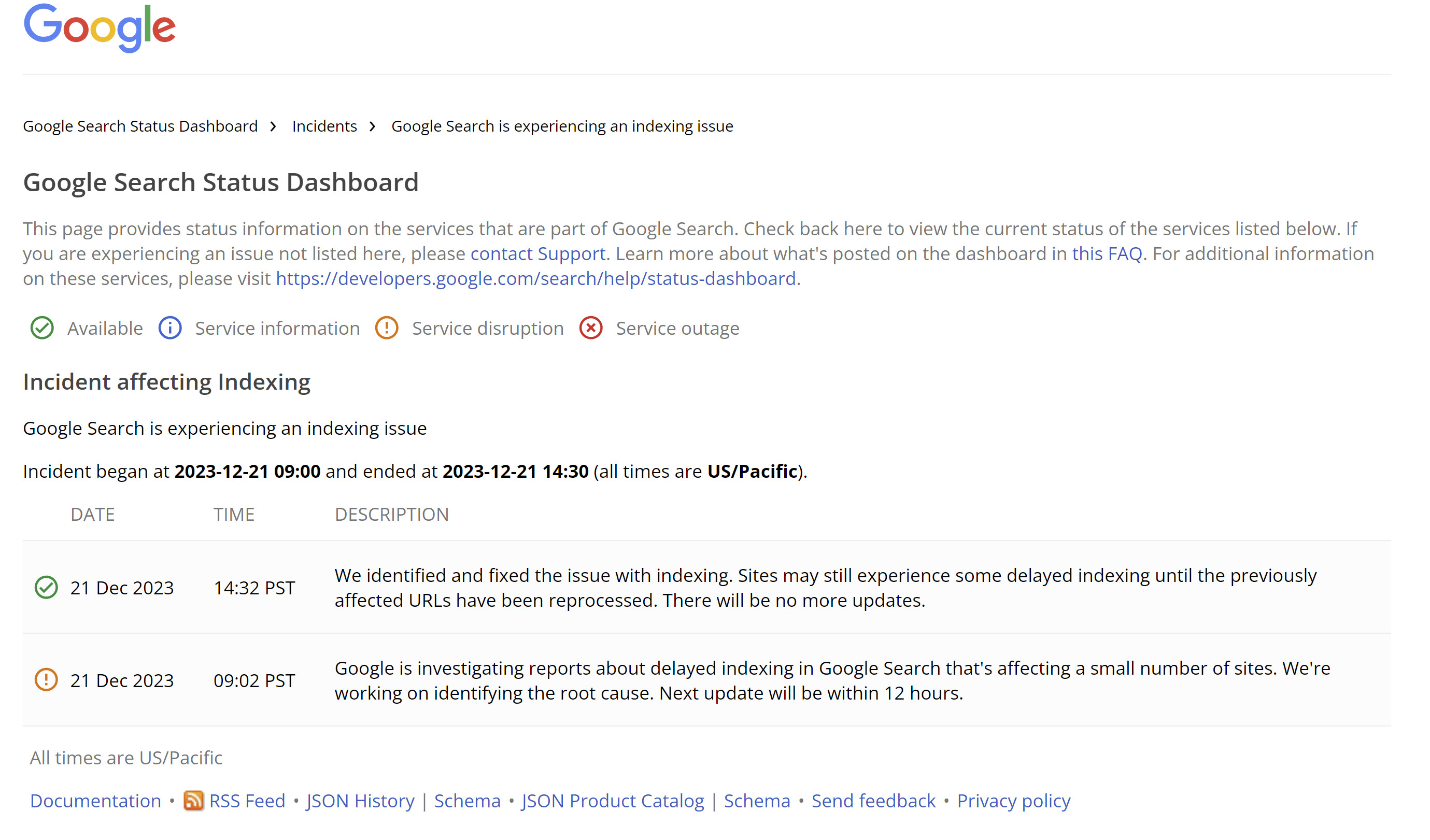Click chevron after Google Search Status Dashboard breadcrumb
Image resolution: width=1430 pixels, height=840 pixels.
point(274,126)
